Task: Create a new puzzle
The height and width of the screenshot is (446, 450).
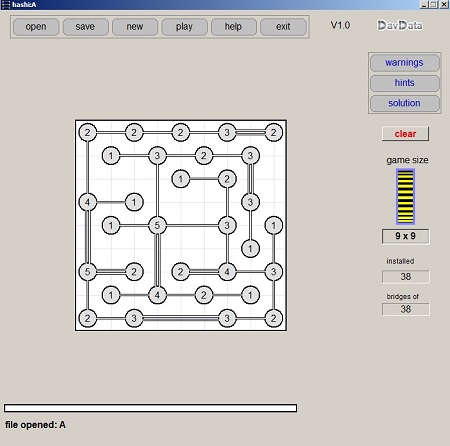Action: pyautogui.click(x=135, y=27)
